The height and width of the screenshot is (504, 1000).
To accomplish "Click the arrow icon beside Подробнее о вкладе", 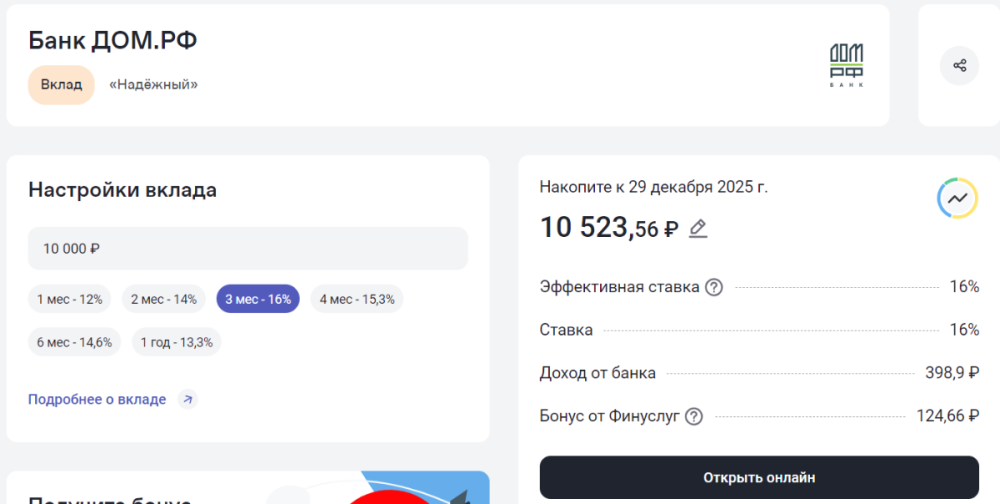I will click(188, 400).
